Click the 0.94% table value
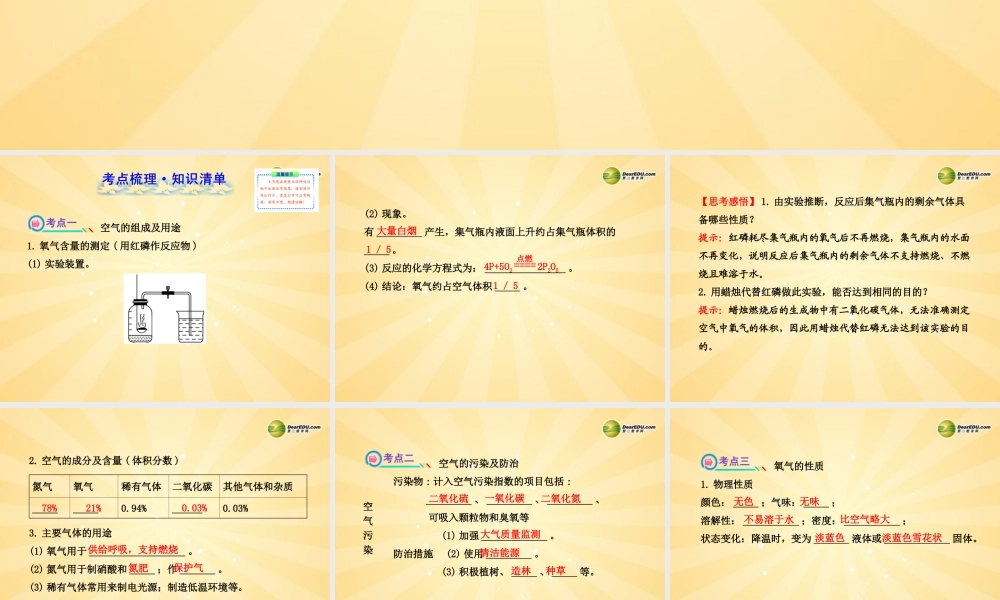The image size is (1000, 600). tap(134, 508)
